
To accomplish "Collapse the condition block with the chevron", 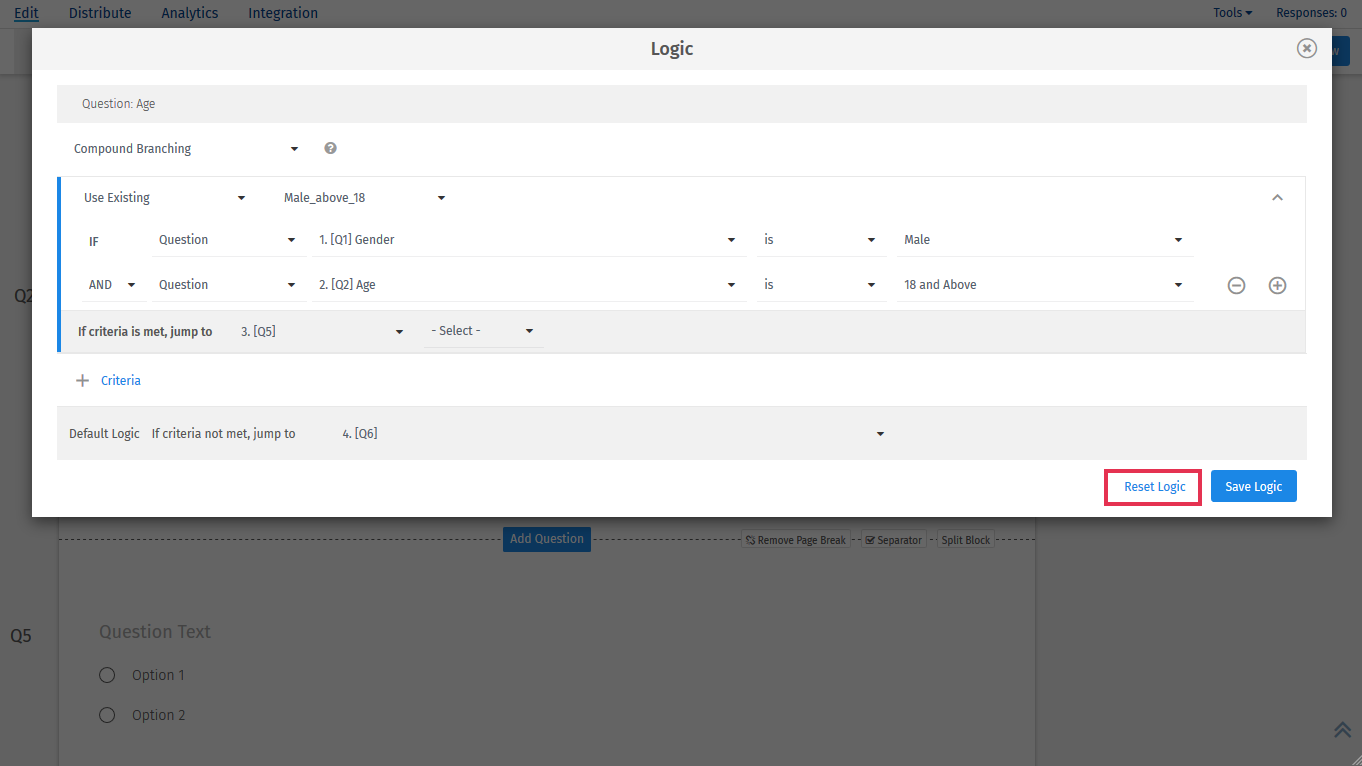I will [x=1277, y=197].
